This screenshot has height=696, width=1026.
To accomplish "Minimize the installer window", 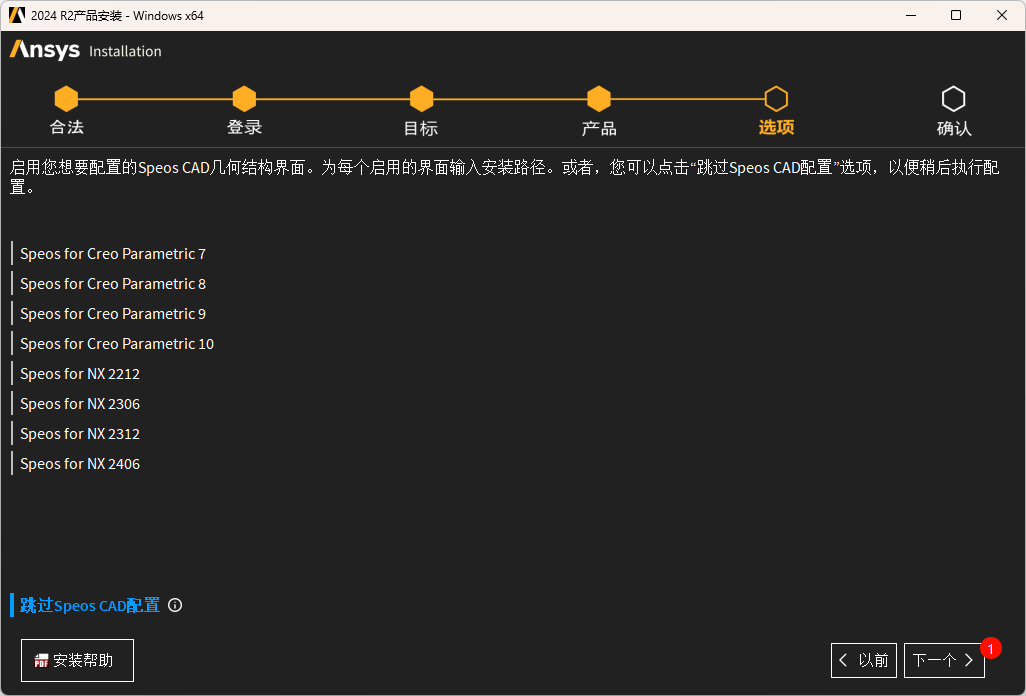I will pyautogui.click(x=911, y=15).
